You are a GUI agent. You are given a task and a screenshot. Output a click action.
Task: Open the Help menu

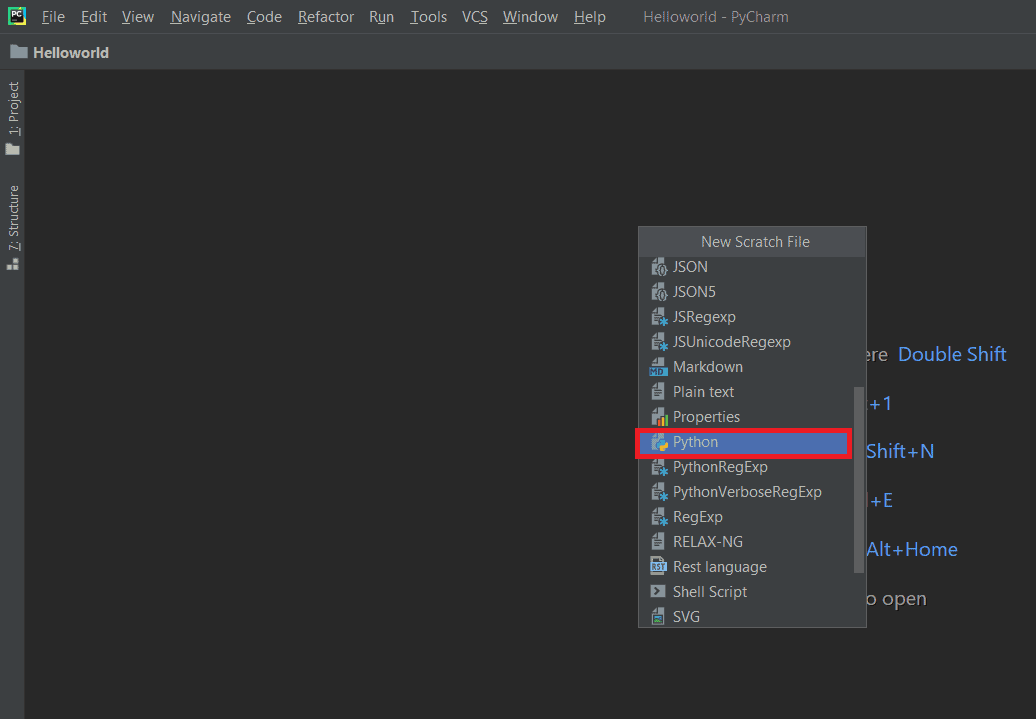(x=589, y=16)
